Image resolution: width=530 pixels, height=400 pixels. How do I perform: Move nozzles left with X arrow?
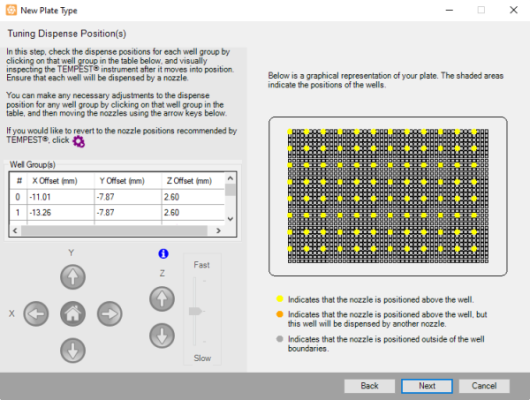pyautogui.click(x=36, y=314)
